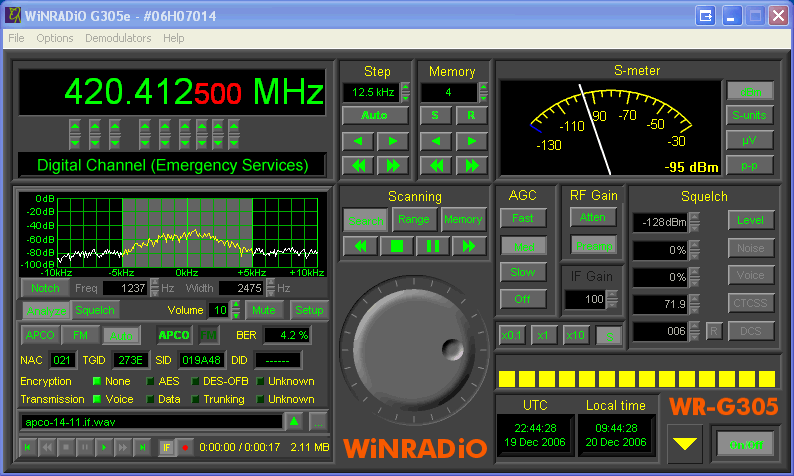Open the Demodulators menu

pos(118,38)
